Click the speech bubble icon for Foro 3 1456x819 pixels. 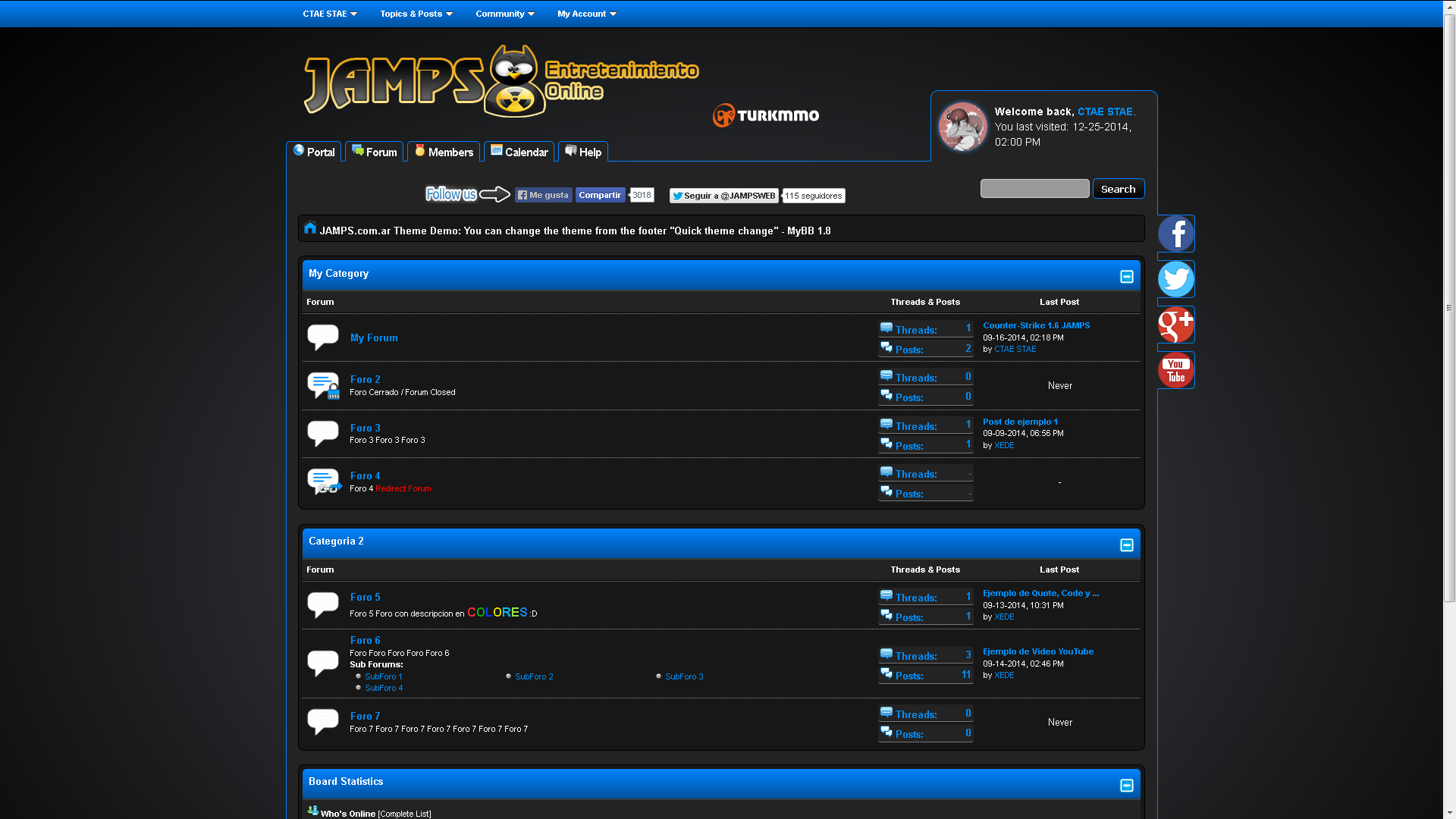coord(322,433)
